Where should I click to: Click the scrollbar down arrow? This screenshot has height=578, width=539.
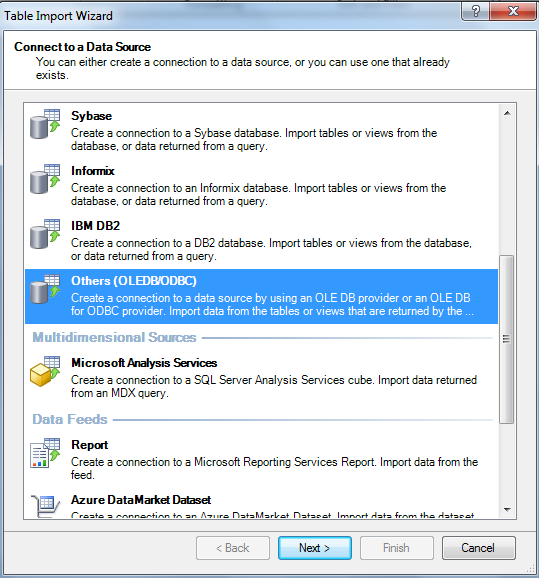coord(507,509)
